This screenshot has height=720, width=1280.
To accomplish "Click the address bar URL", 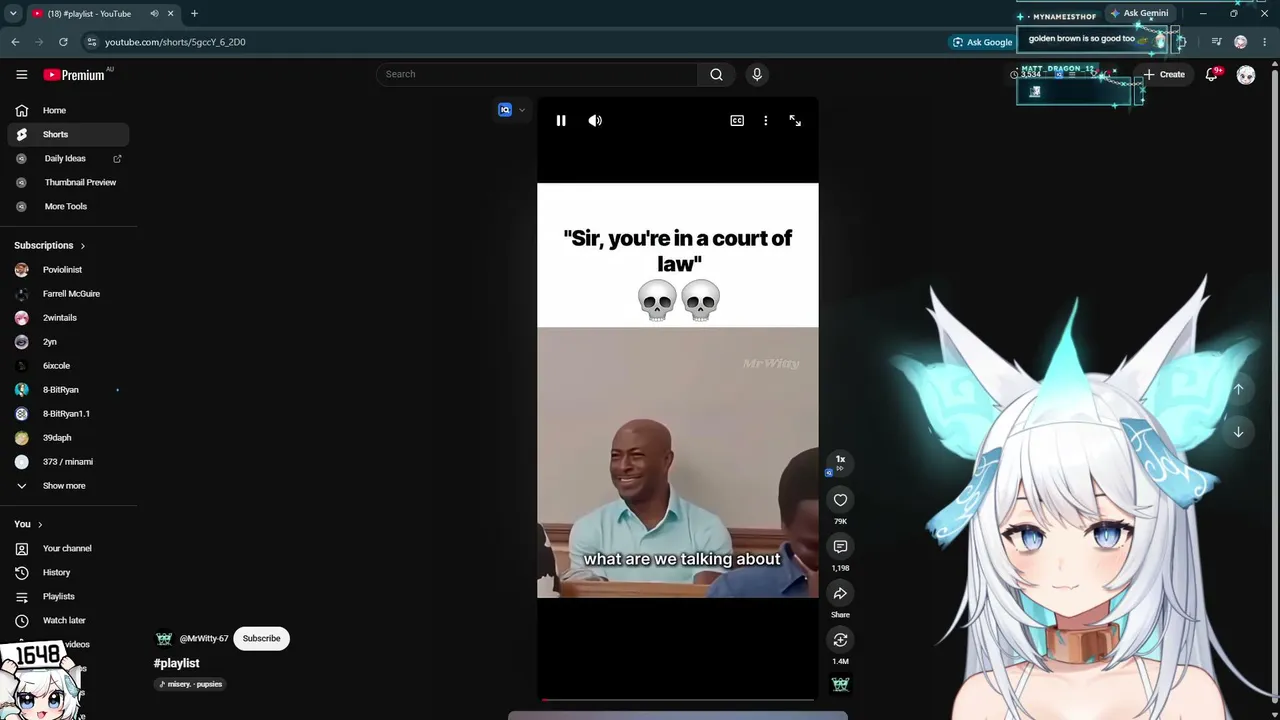I will [x=175, y=42].
